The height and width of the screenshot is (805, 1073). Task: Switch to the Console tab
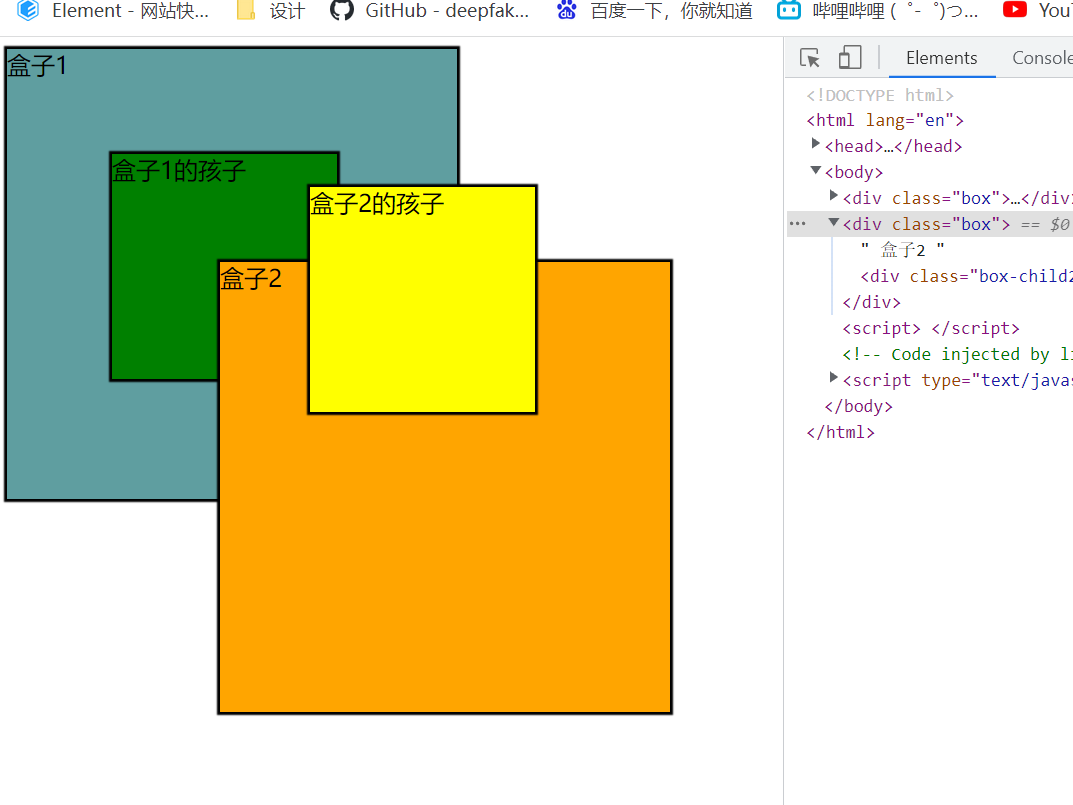1042,58
